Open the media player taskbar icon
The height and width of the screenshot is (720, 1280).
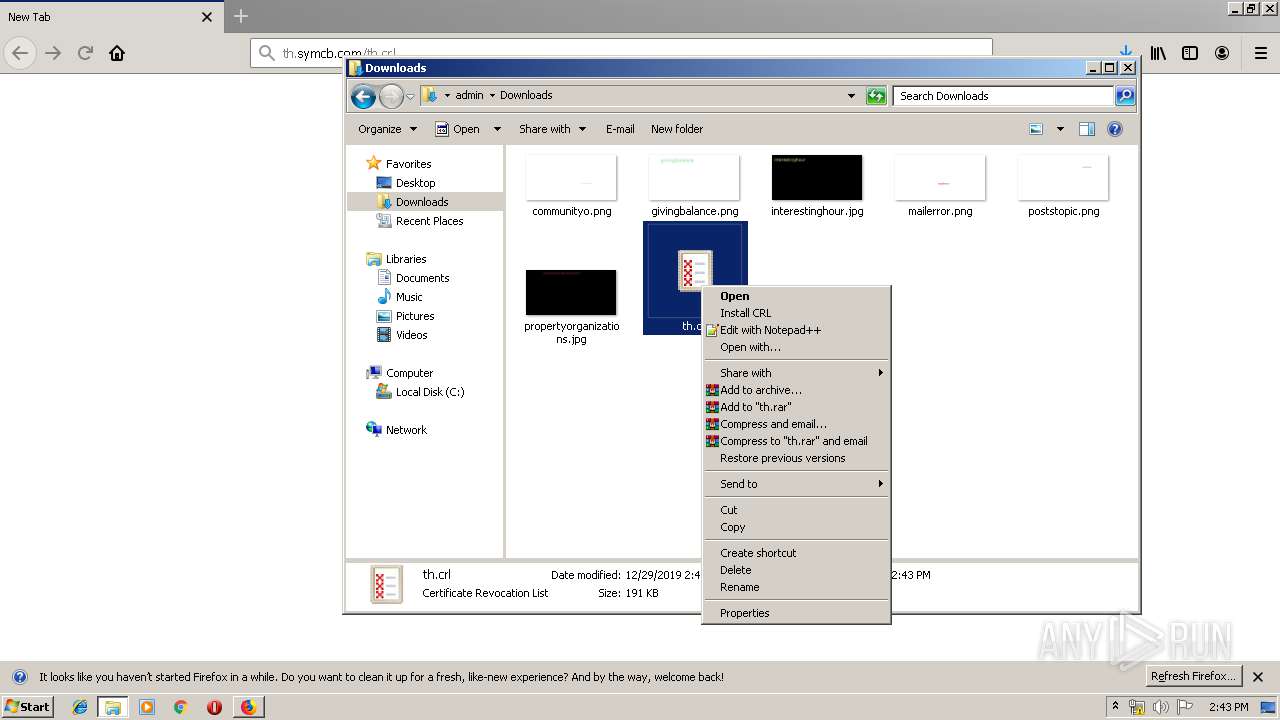click(147, 707)
